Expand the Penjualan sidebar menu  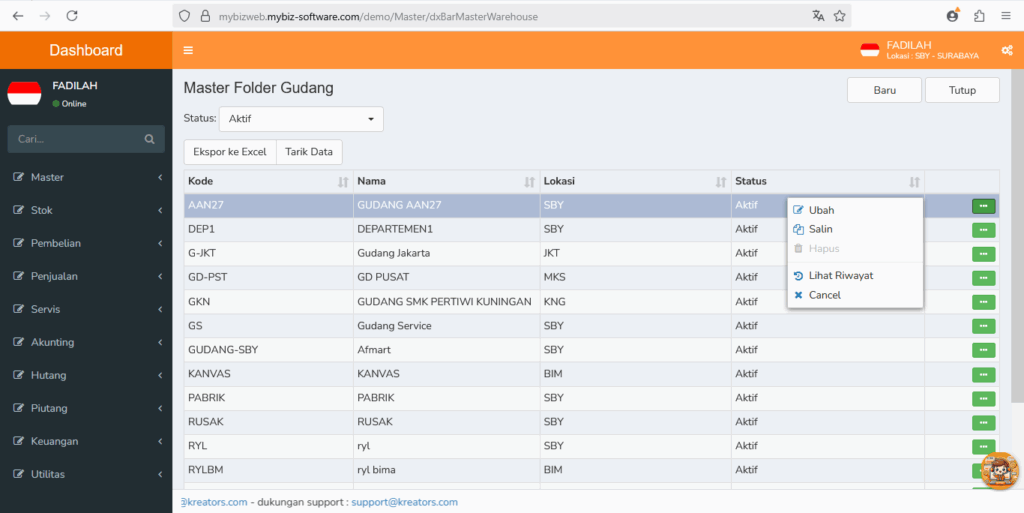[86, 276]
